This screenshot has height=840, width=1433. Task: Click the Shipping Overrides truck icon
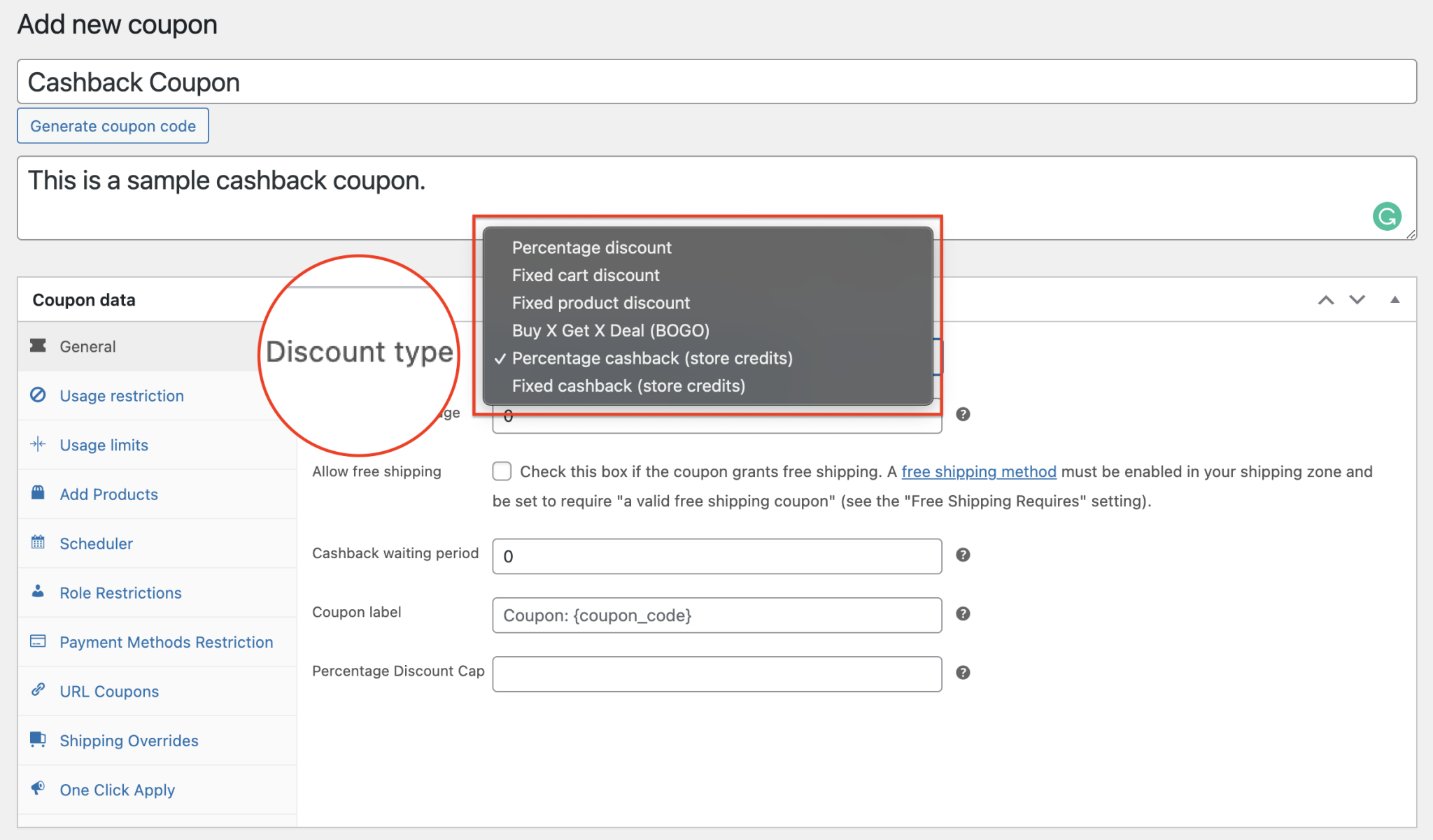[38, 739]
